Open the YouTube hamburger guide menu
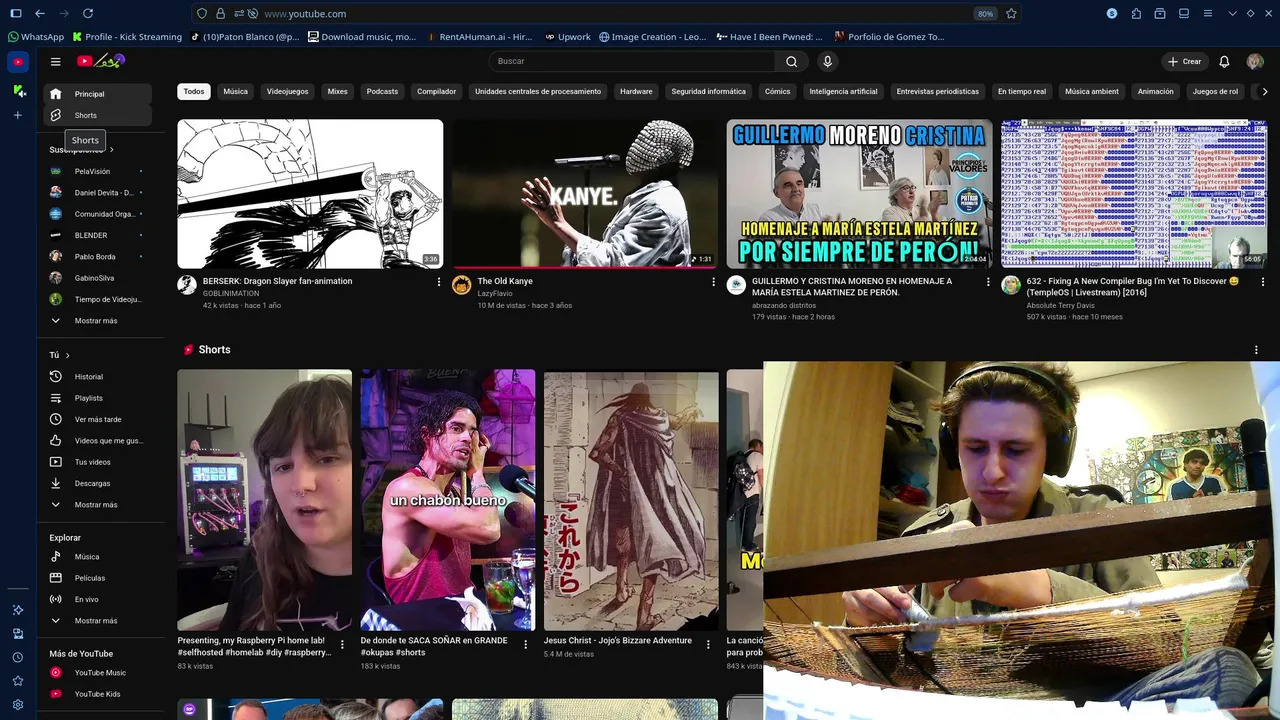The height and width of the screenshot is (720, 1280). 56,62
